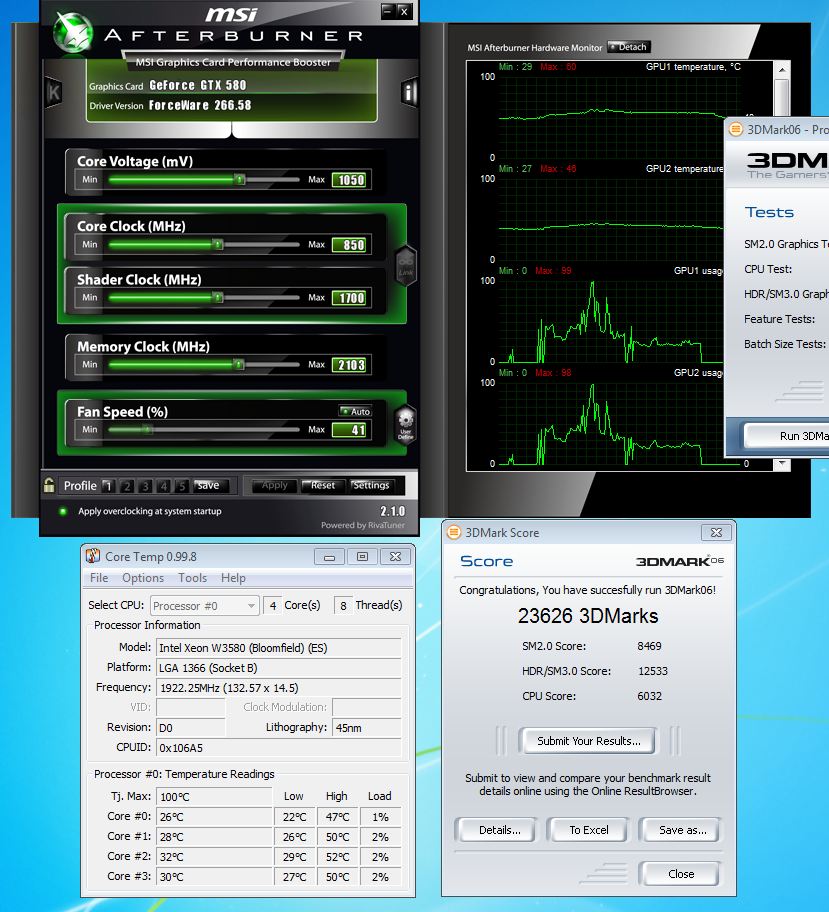
Task: Open Afterburner Settings
Action: point(371,486)
